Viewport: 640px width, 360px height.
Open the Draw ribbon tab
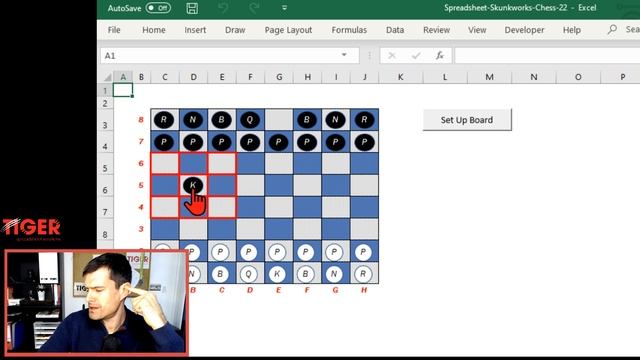pyautogui.click(x=235, y=30)
